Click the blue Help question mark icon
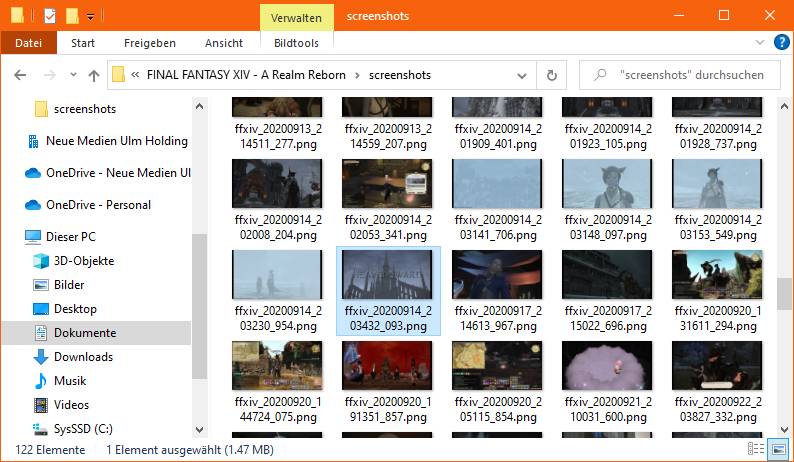The height and width of the screenshot is (462, 794). point(780,43)
